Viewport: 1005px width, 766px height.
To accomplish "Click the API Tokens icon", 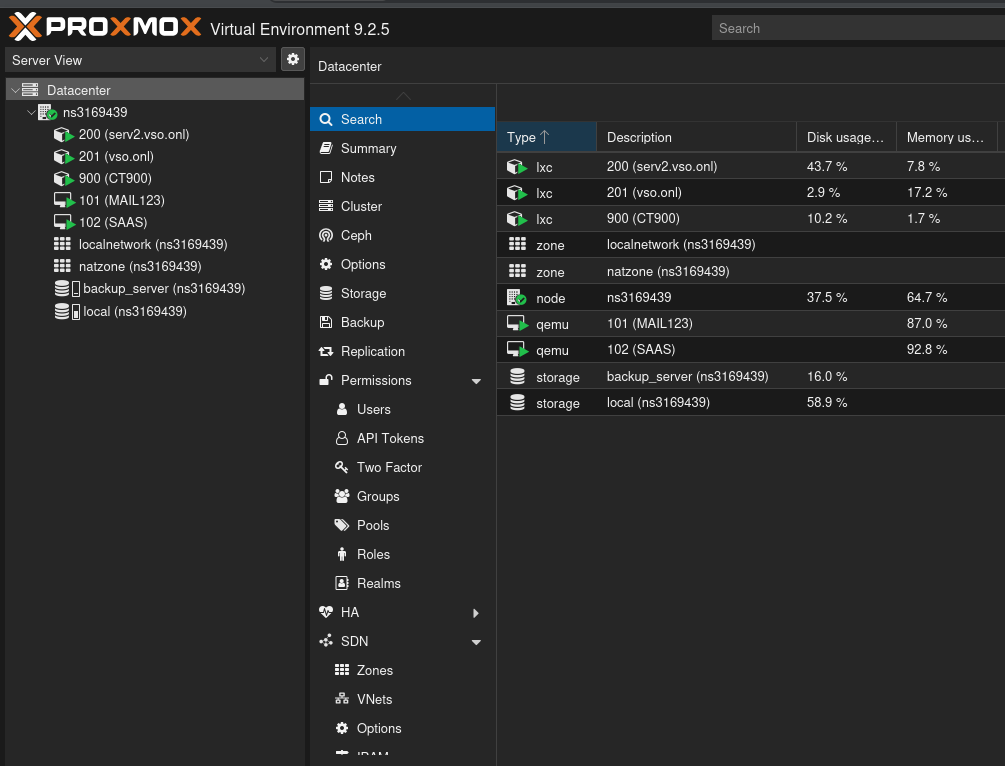I will 342,438.
